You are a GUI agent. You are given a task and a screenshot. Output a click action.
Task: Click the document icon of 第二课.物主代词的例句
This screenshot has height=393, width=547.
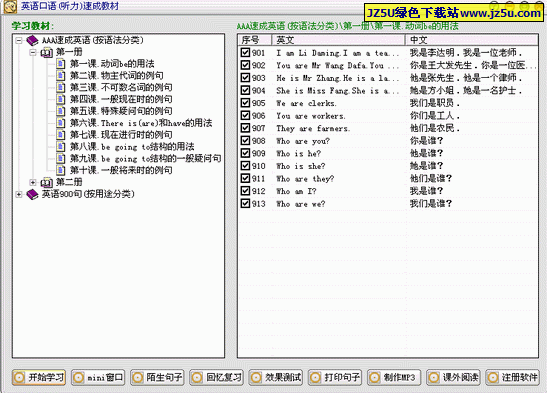click(x=61, y=76)
